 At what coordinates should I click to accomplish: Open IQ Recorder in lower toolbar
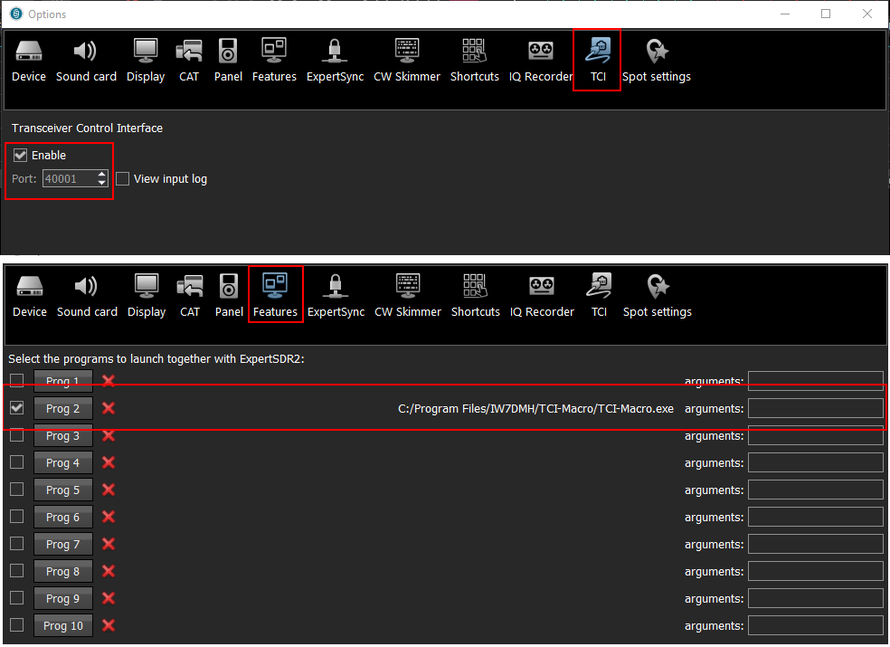(542, 296)
